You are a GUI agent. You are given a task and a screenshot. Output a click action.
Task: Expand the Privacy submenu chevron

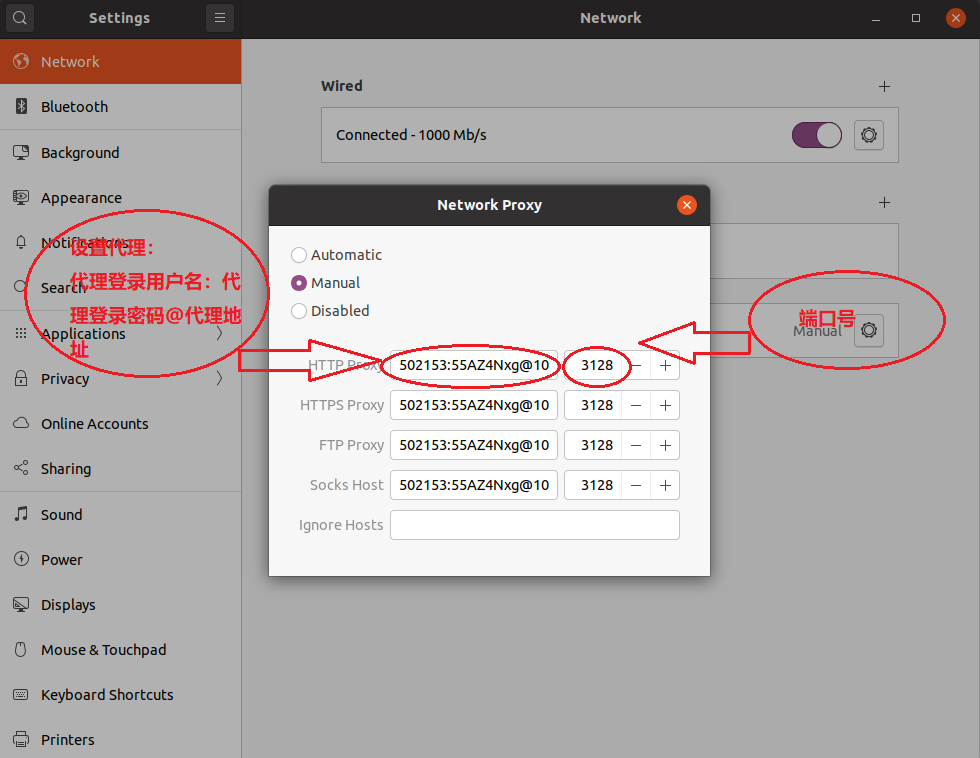point(219,378)
